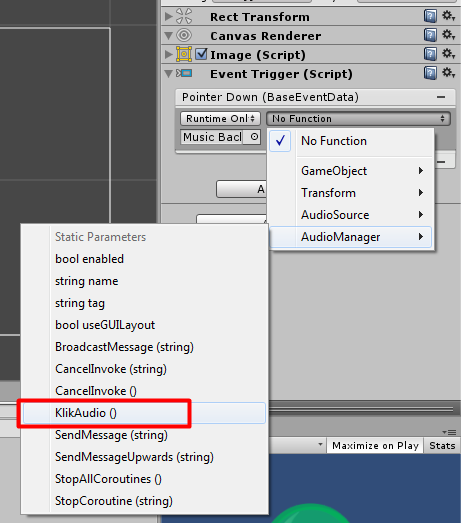Select bool enabled entry
This screenshot has height=523, width=461.
click(x=144, y=259)
